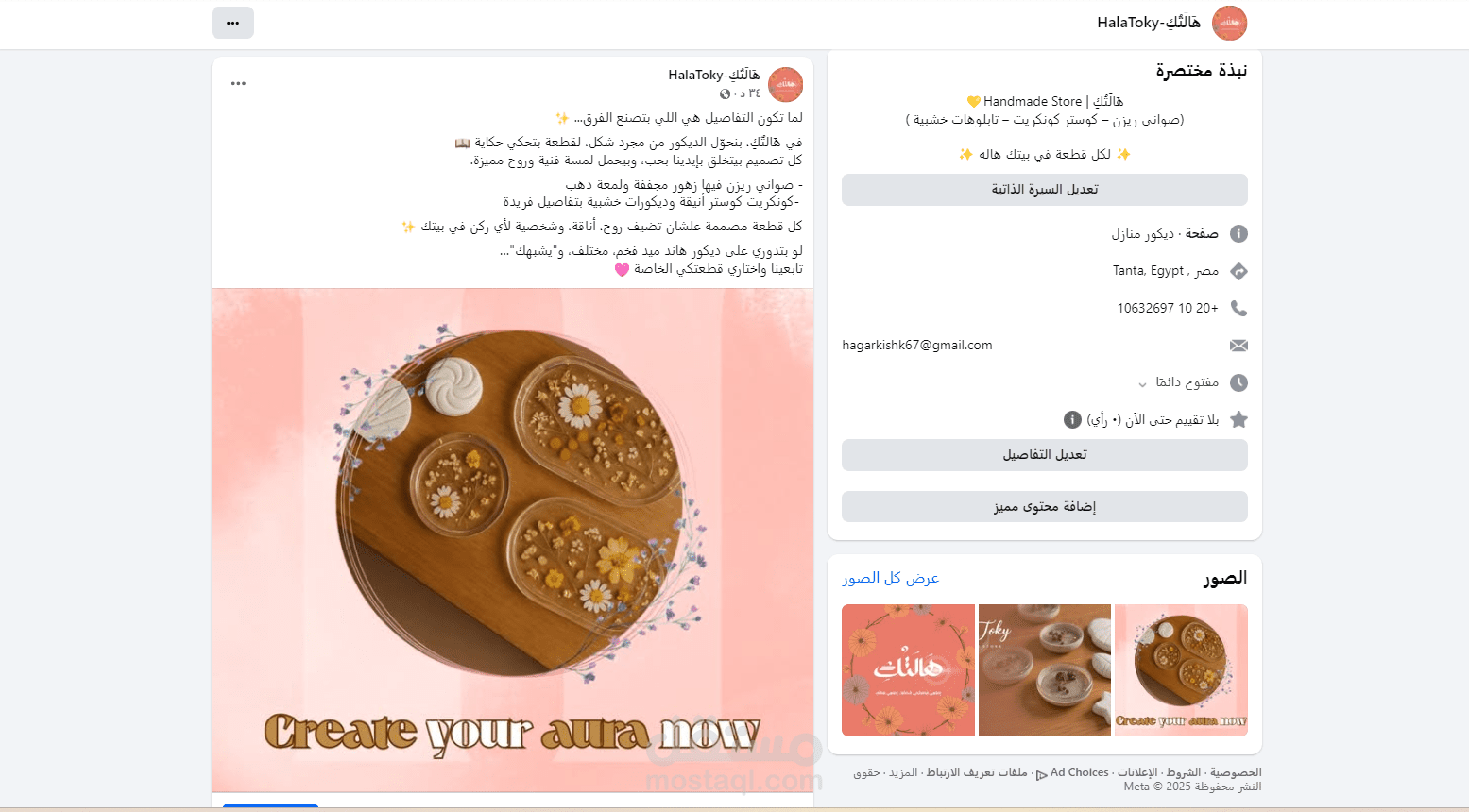
Task: Click the envelope email icon
Action: (x=1238, y=346)
